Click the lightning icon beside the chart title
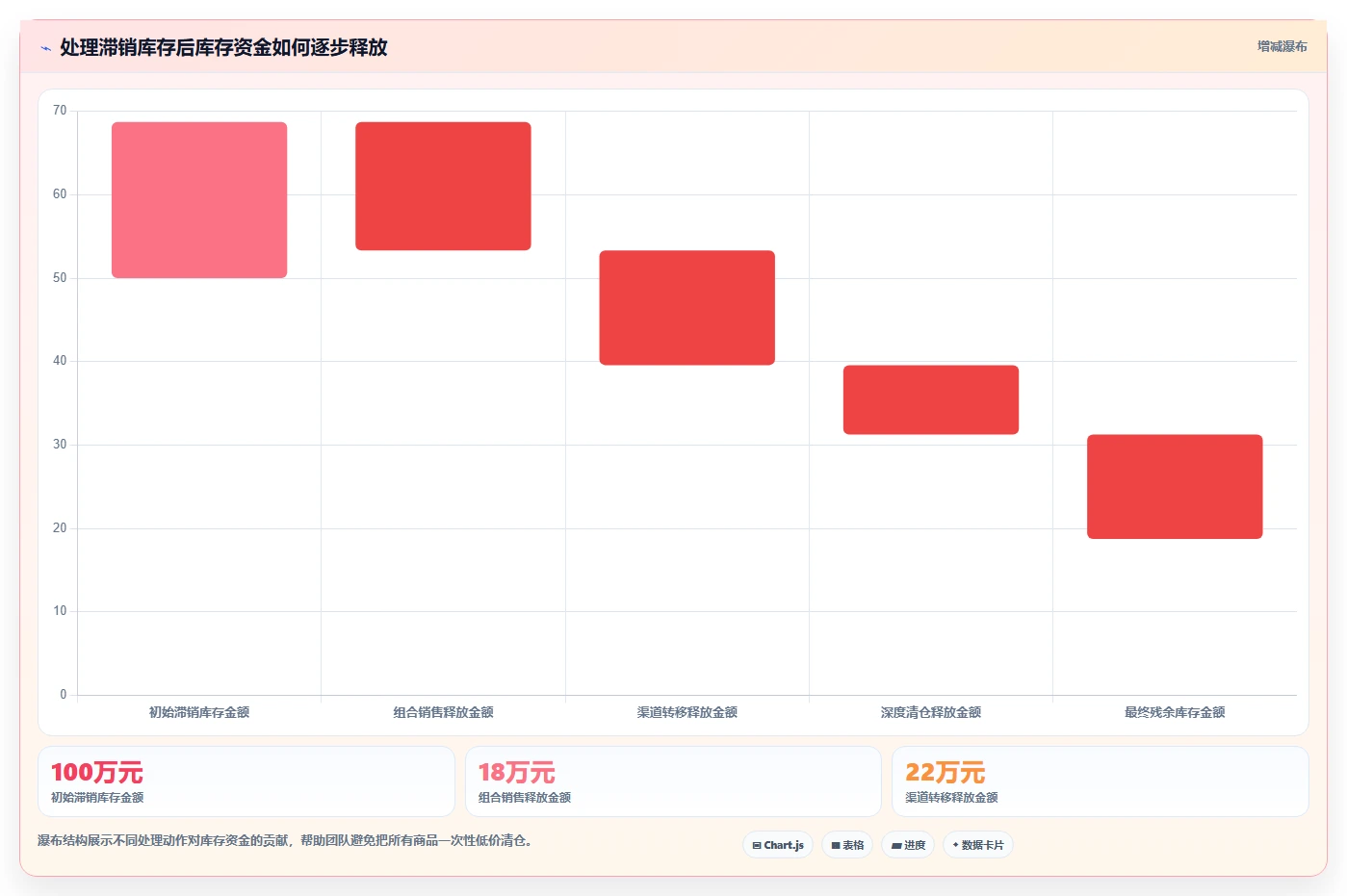The image size is (1347, 896). pyautogui.click(x=45, y=48)
